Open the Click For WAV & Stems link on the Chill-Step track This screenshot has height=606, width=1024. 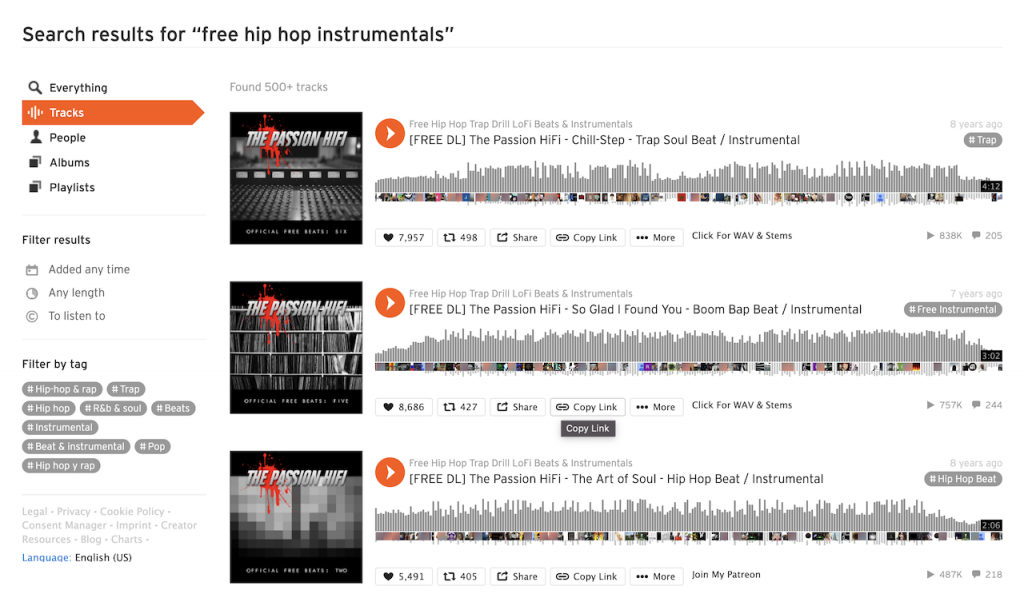click(742, 236)
